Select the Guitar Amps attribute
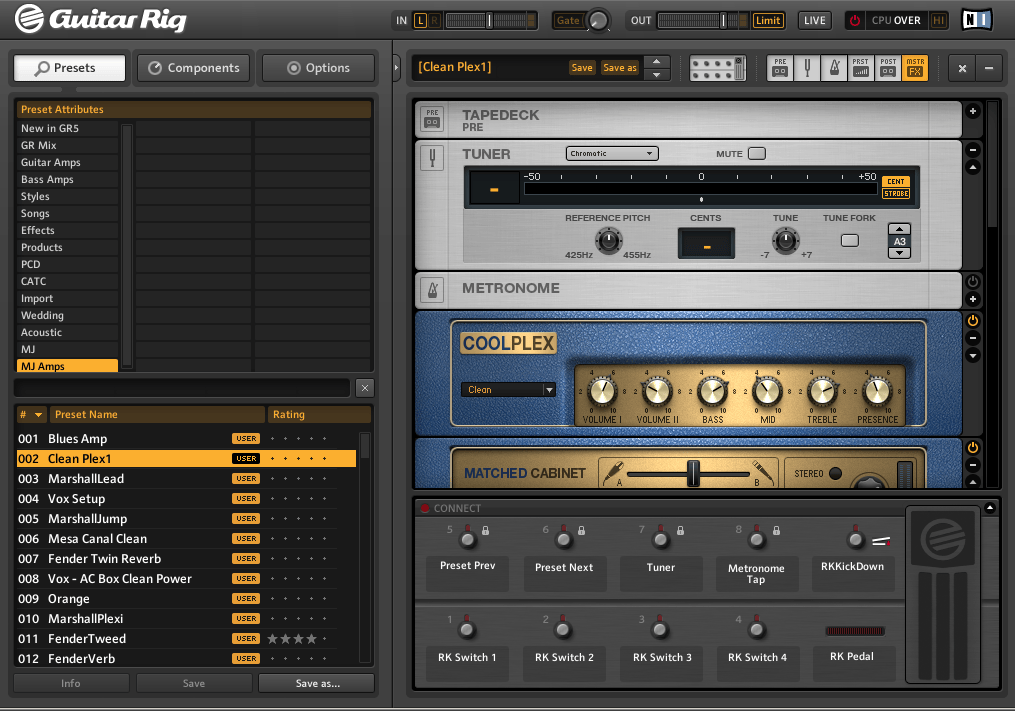1015x711 pixels. click(67, 163)
